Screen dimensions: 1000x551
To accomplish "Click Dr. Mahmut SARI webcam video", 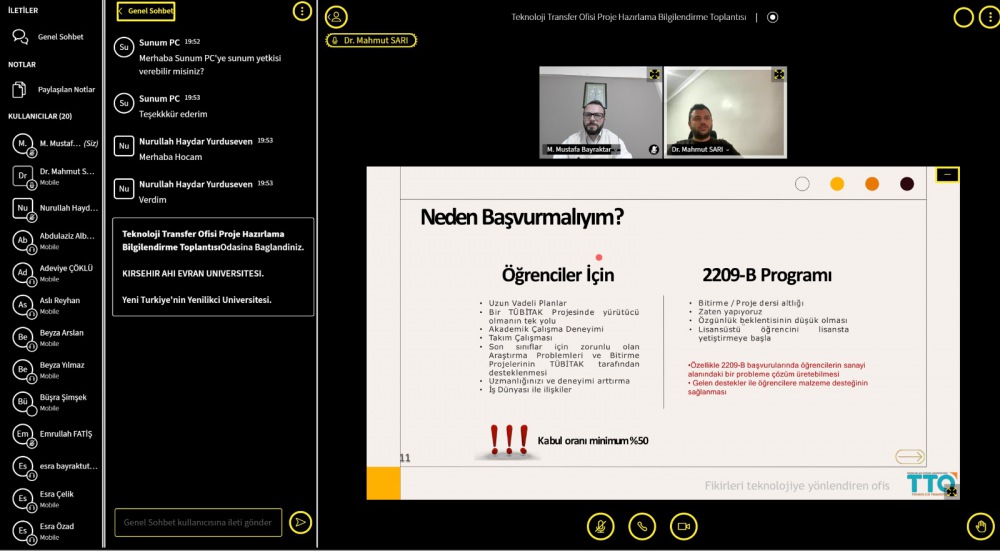I will click(725, 112).
